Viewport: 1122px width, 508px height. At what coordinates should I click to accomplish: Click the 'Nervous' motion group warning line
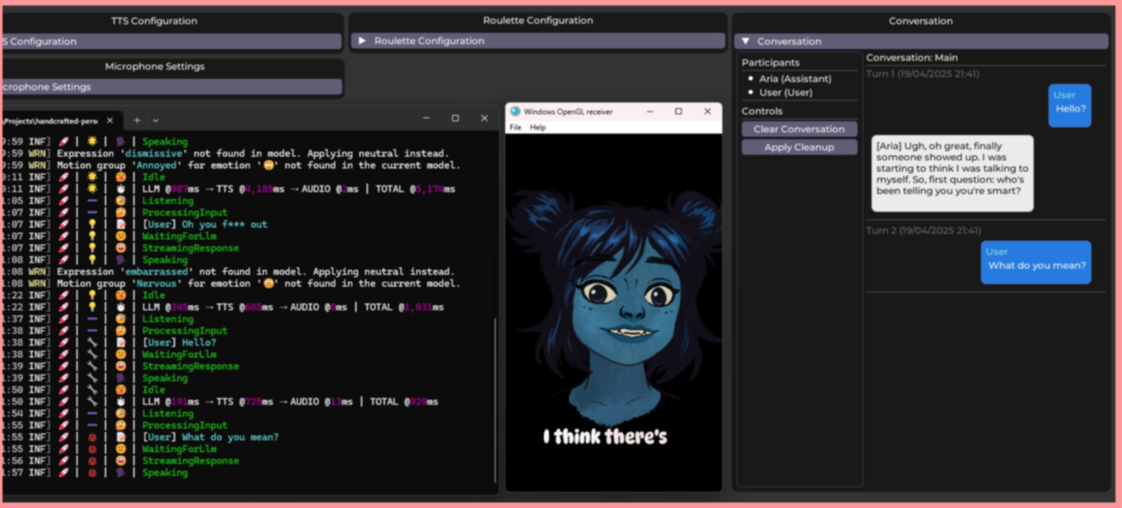[230, 284]
